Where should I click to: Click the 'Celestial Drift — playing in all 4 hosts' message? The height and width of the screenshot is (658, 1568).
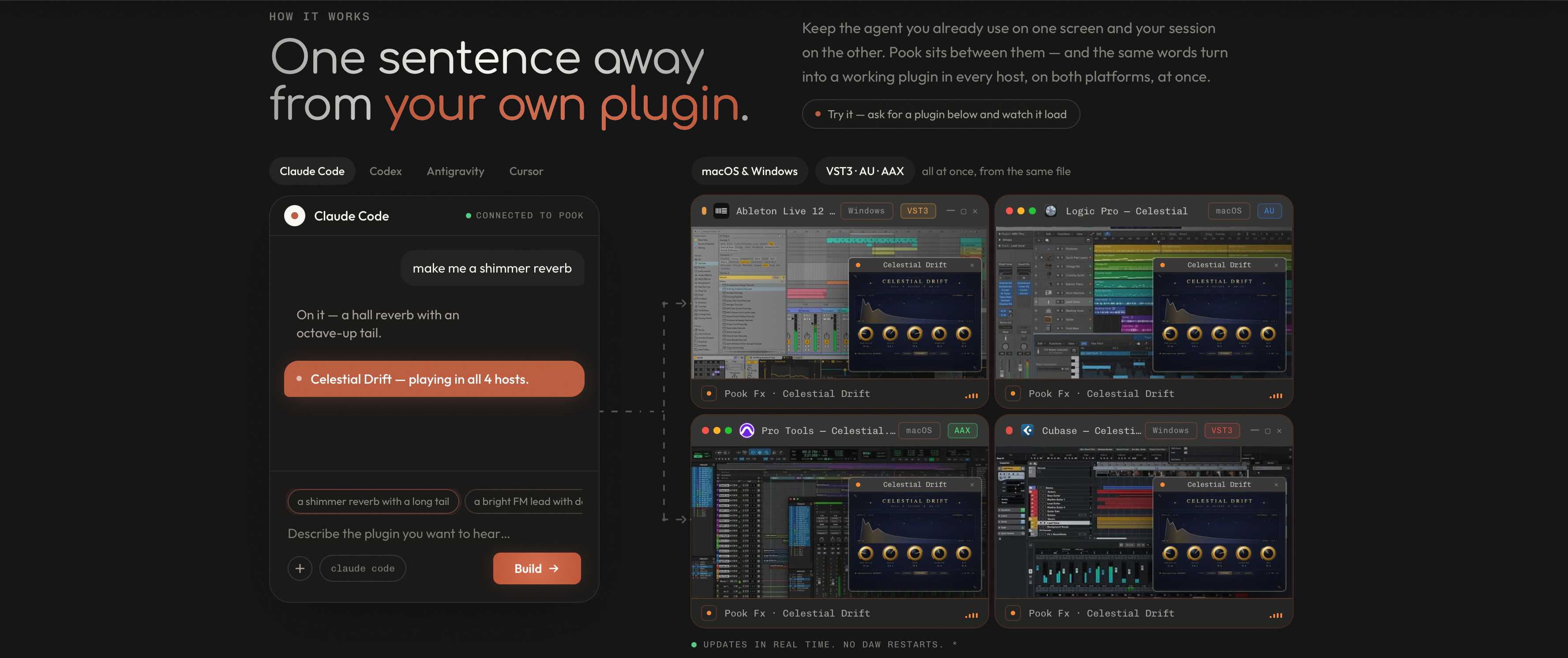(x=434, y=378)
